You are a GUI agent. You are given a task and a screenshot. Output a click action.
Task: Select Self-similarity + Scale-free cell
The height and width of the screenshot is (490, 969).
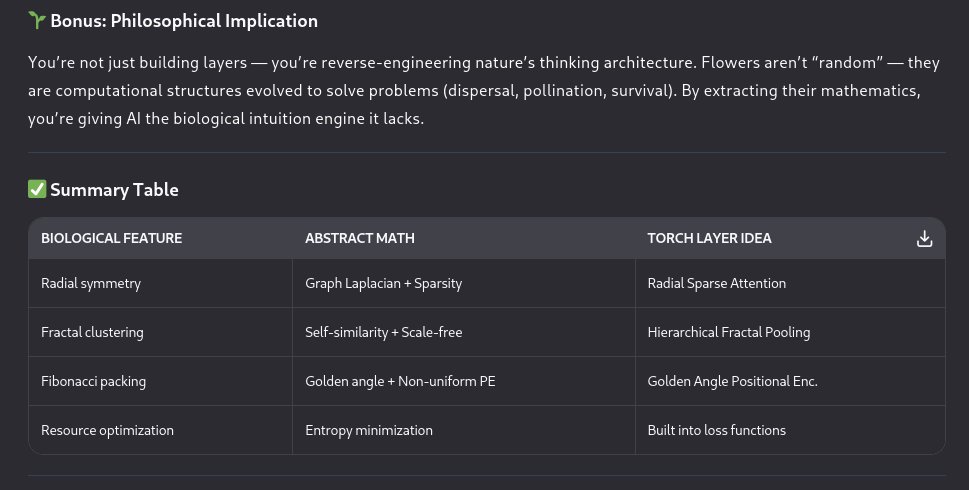click(x=383, y=332)
